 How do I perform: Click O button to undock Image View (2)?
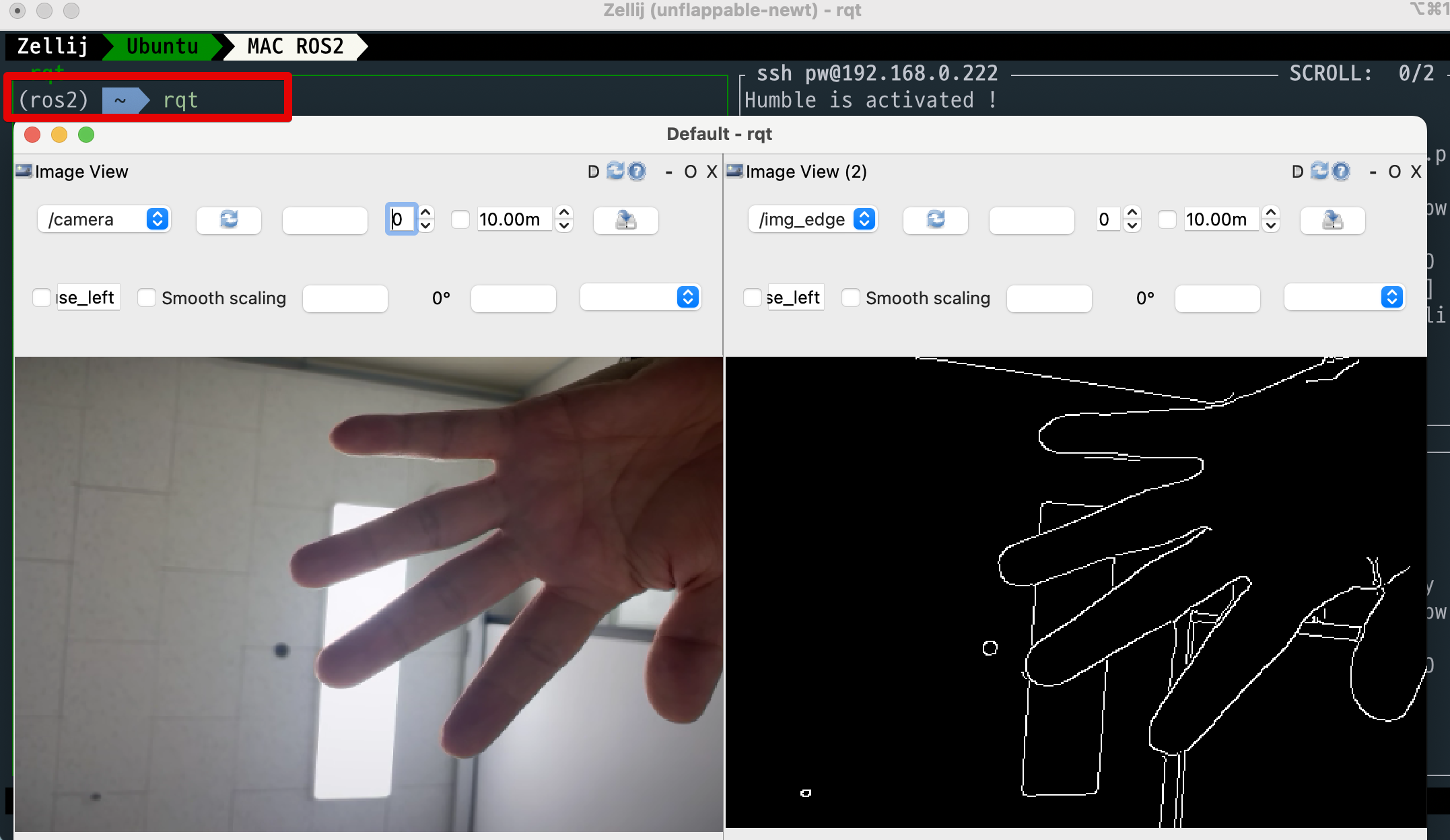point(1394,172)
